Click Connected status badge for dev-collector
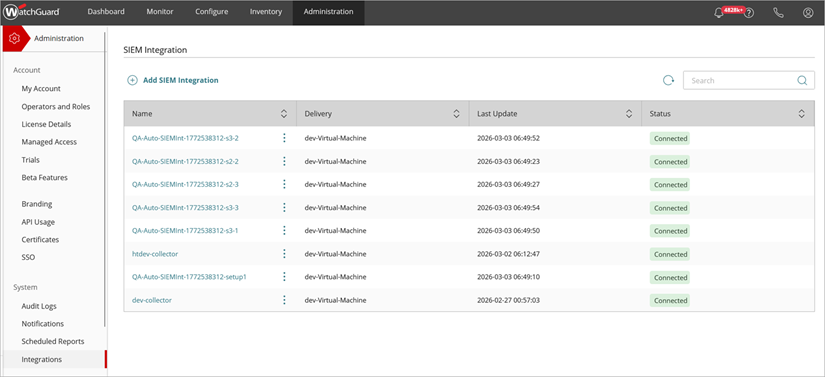The width and height of the screenshot is (825, 377). coord(670,300)
